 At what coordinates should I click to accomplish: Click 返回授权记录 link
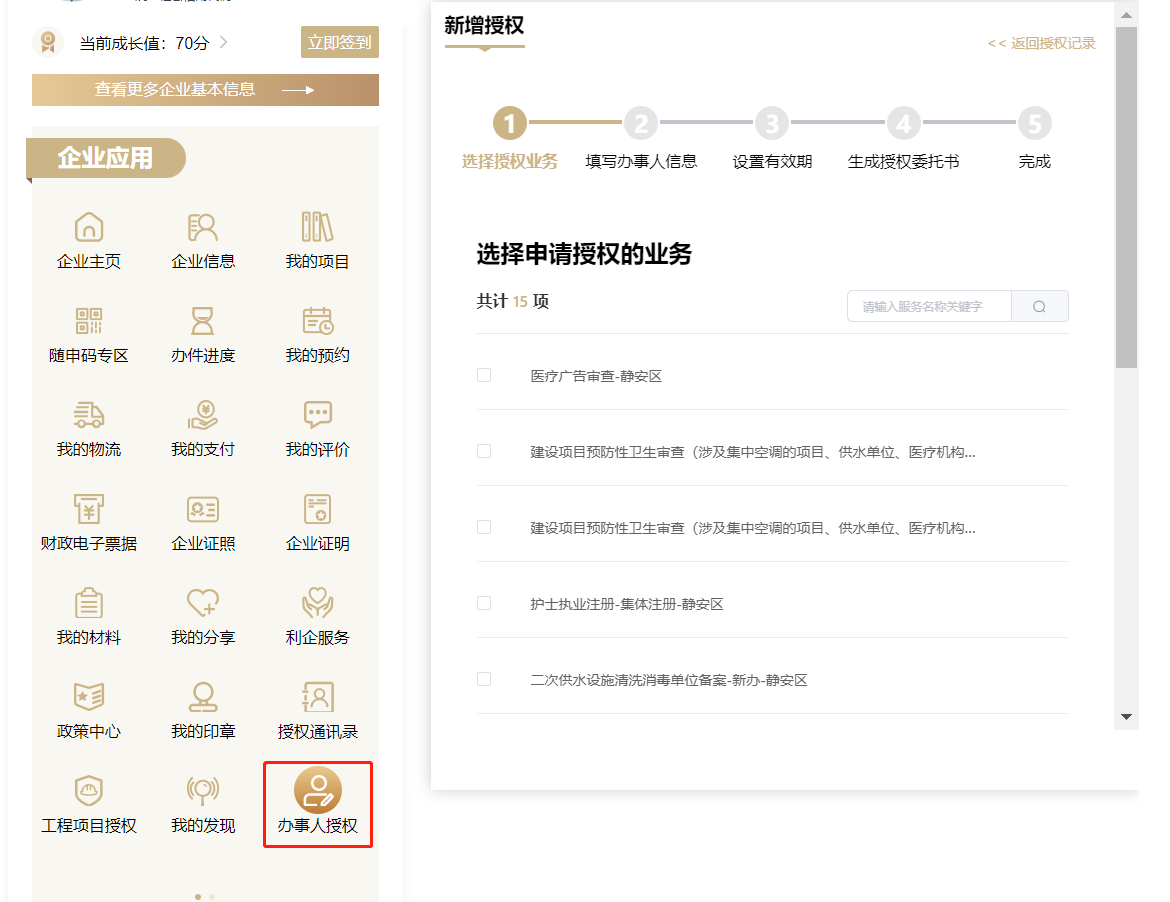(x=1042, y=43)
